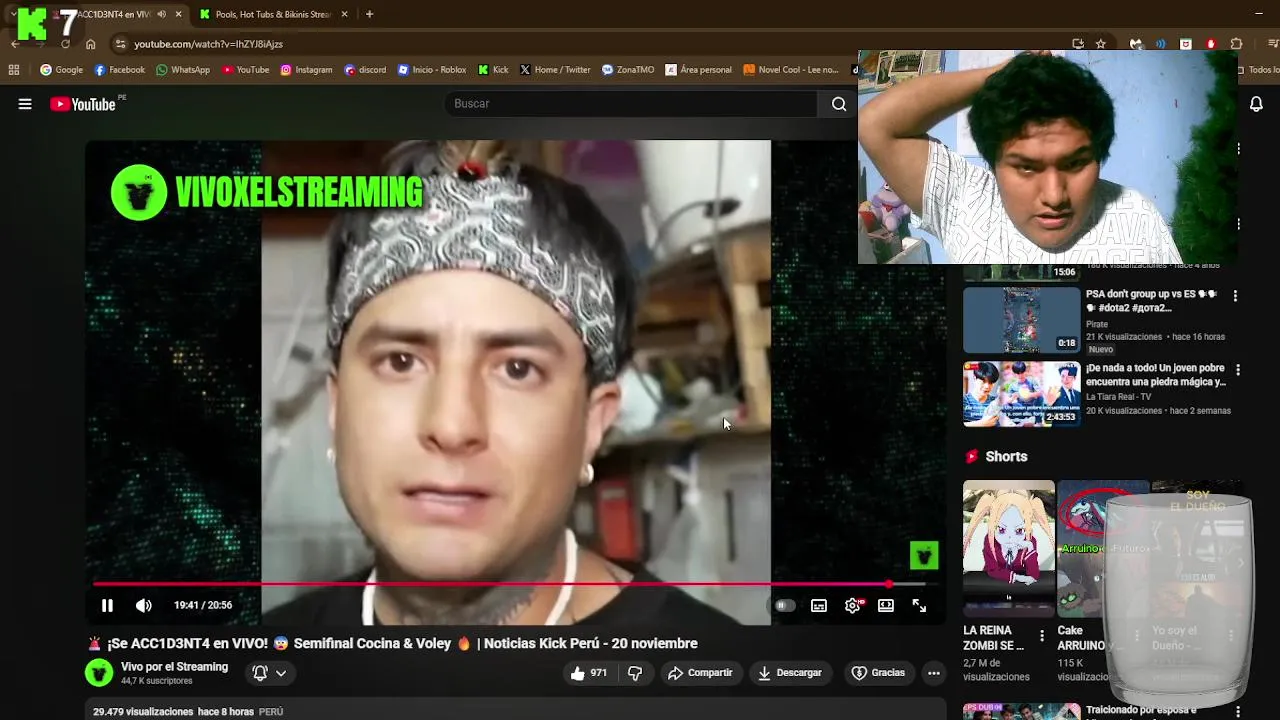1280x720 pixels.
Task: Mute the ACC1D3NT4 tab audio icon
Action: [x=162, y=14]
